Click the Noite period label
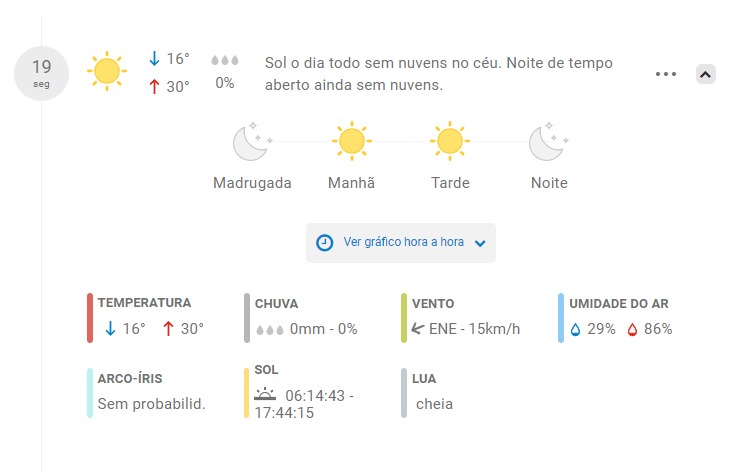Viewport: 730px width, 473px height. [549, 183]
